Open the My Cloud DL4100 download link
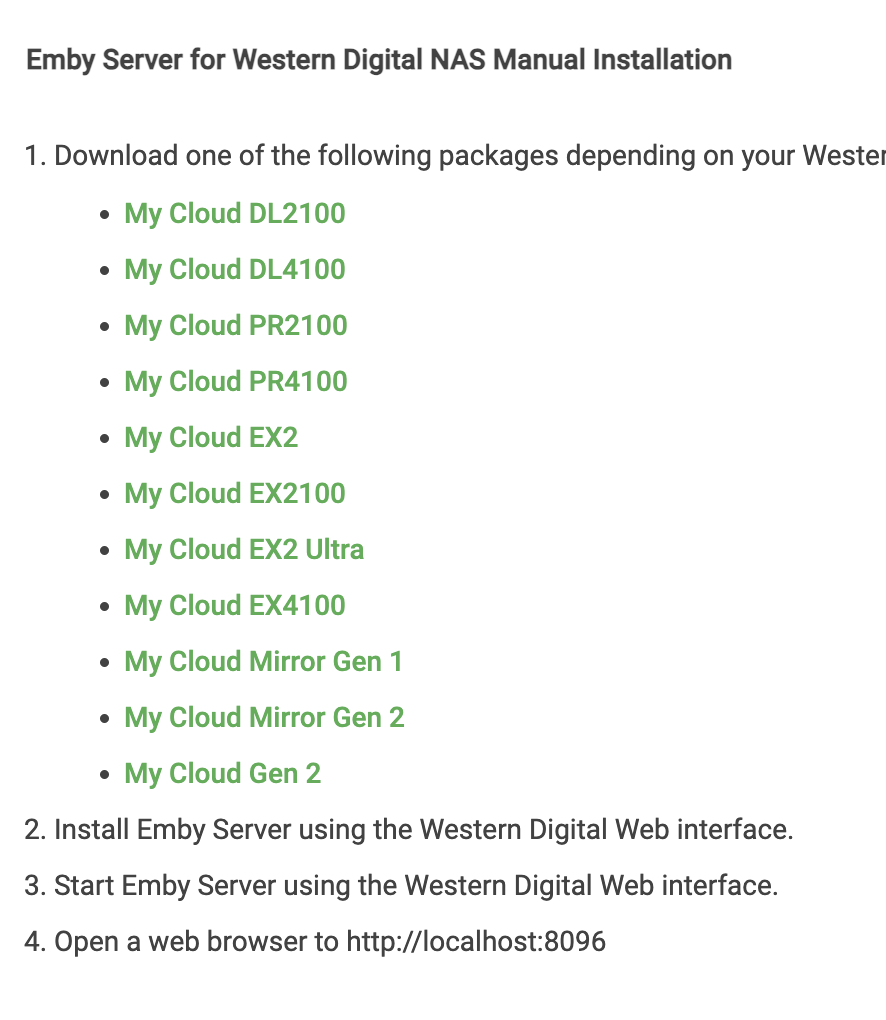Viewport: 886px width, 1020px height. (x=235, y=270)
